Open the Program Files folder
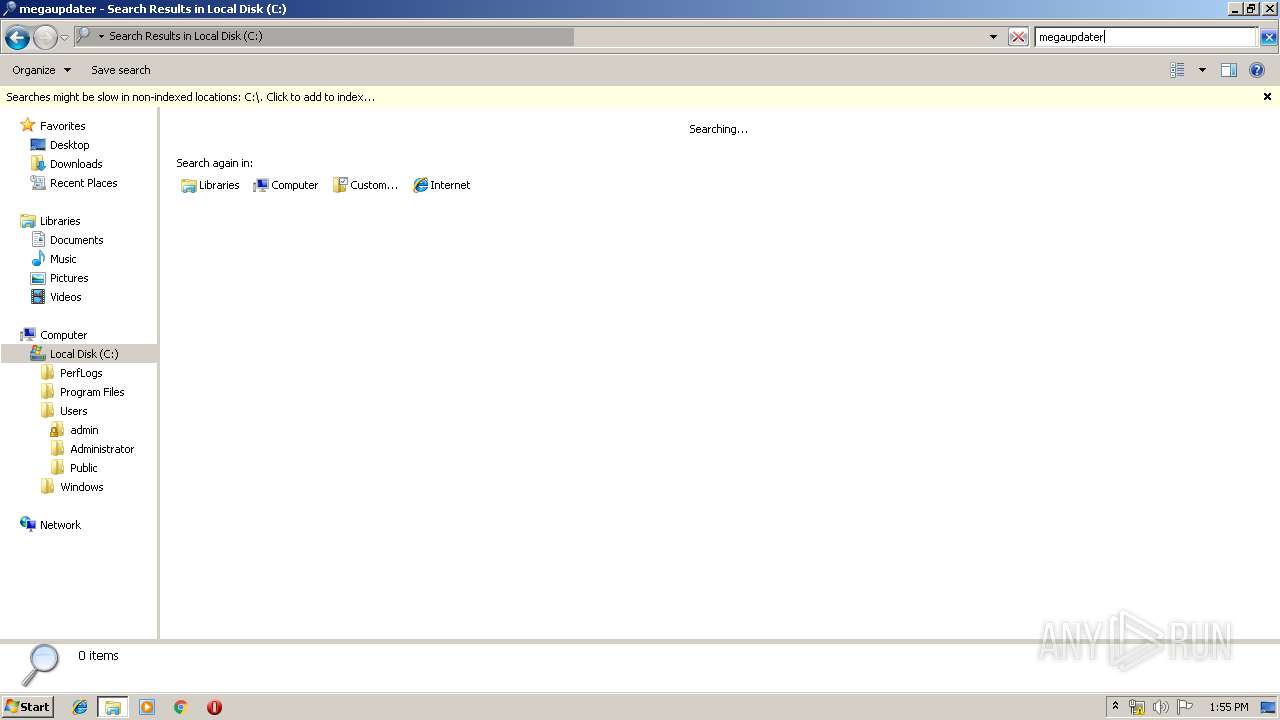This screenshot has height=720, width=1280. tap(92, 392)
